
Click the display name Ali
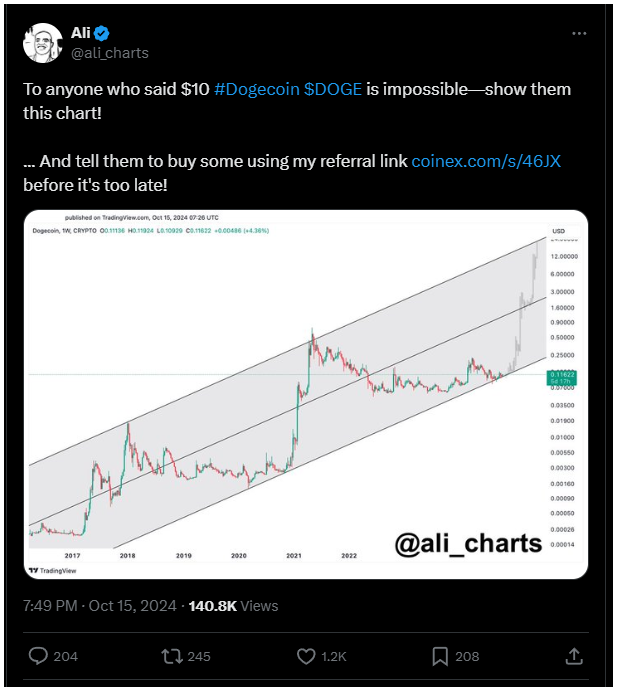[81, 33]
